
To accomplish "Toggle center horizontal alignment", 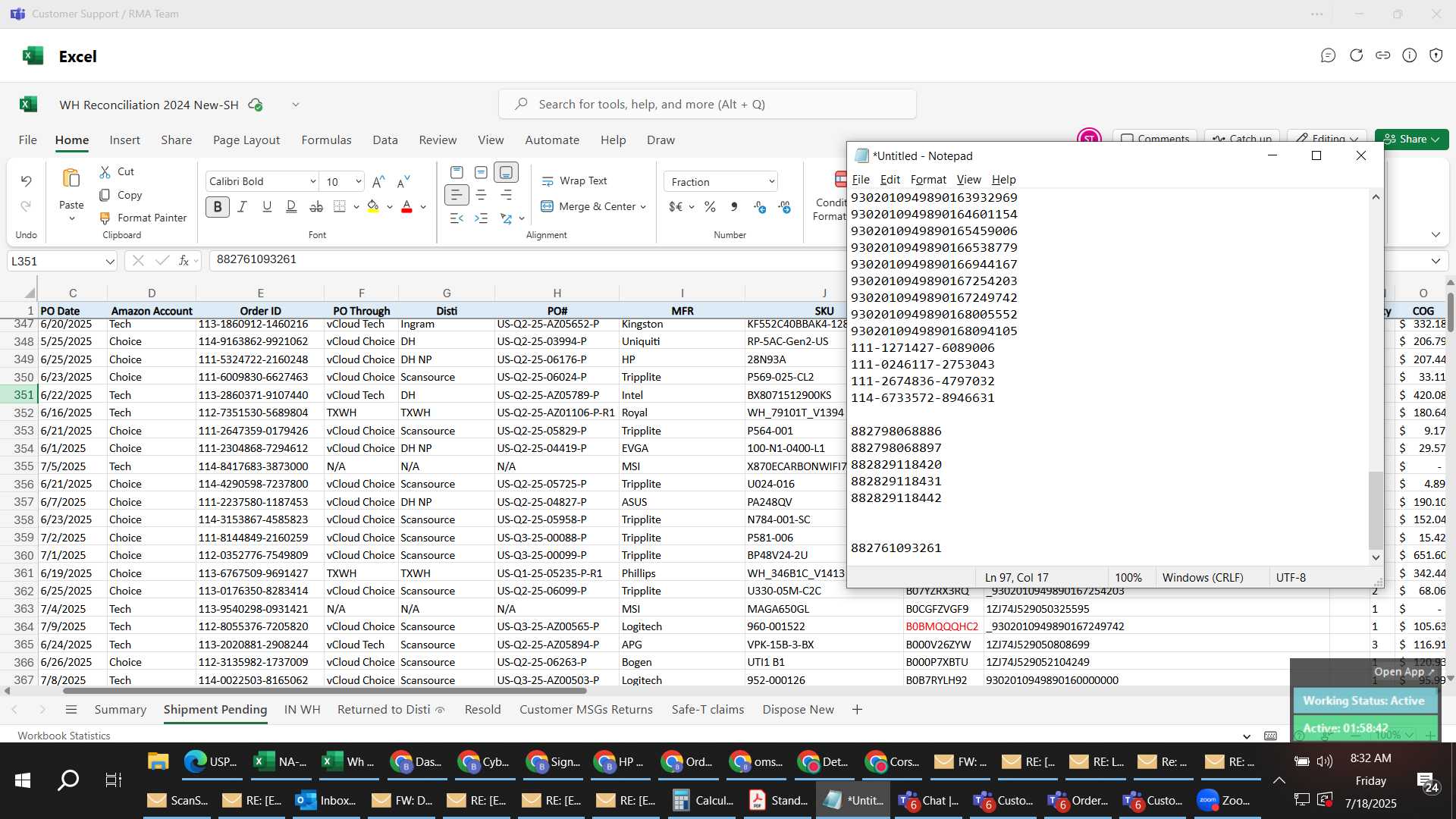I will tap(481, 195).
